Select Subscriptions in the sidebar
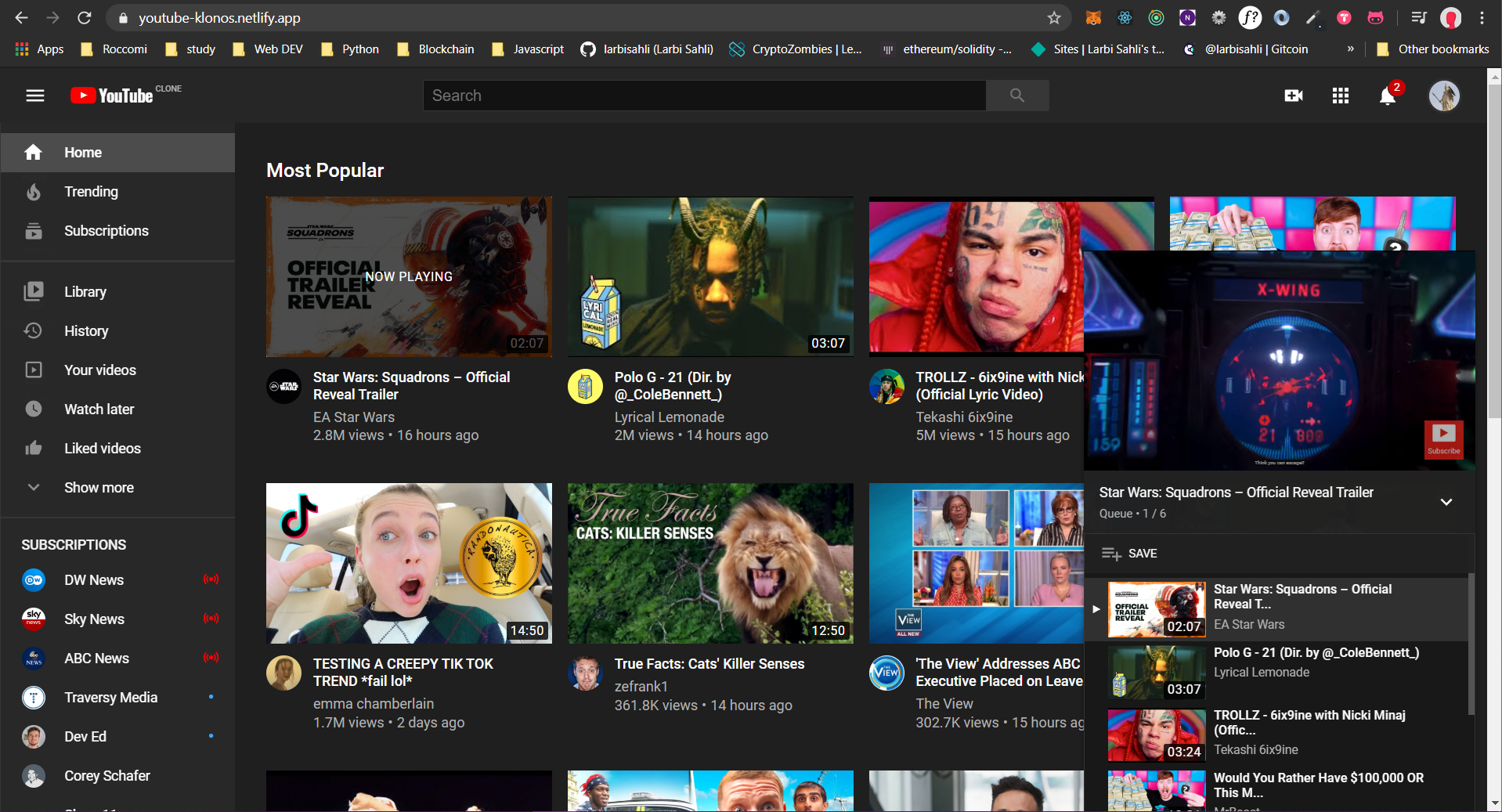The width and height of the screenshot is (1502, 812). 117,230
